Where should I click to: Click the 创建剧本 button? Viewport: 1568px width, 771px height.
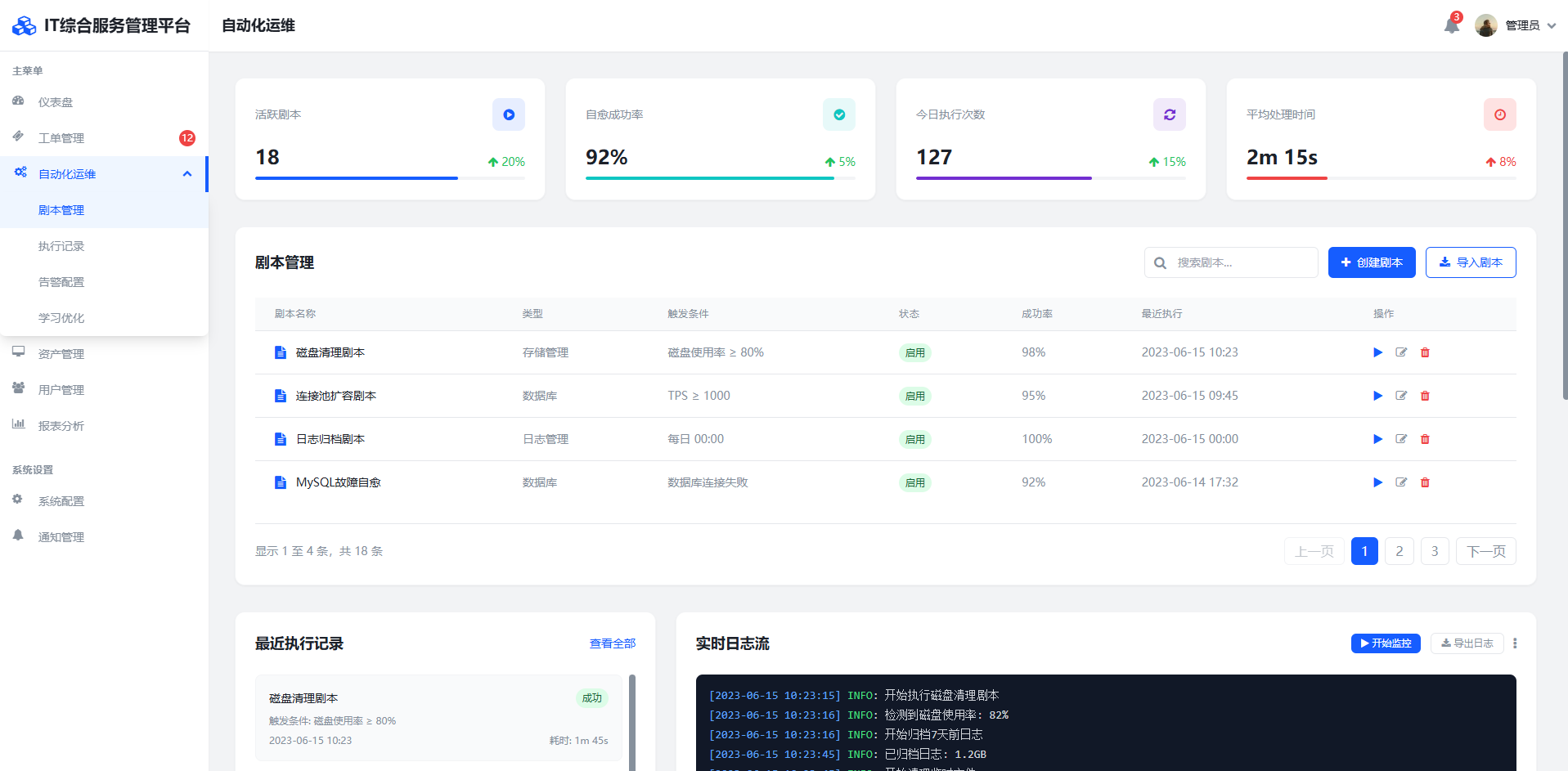[x=1371, y=262]
